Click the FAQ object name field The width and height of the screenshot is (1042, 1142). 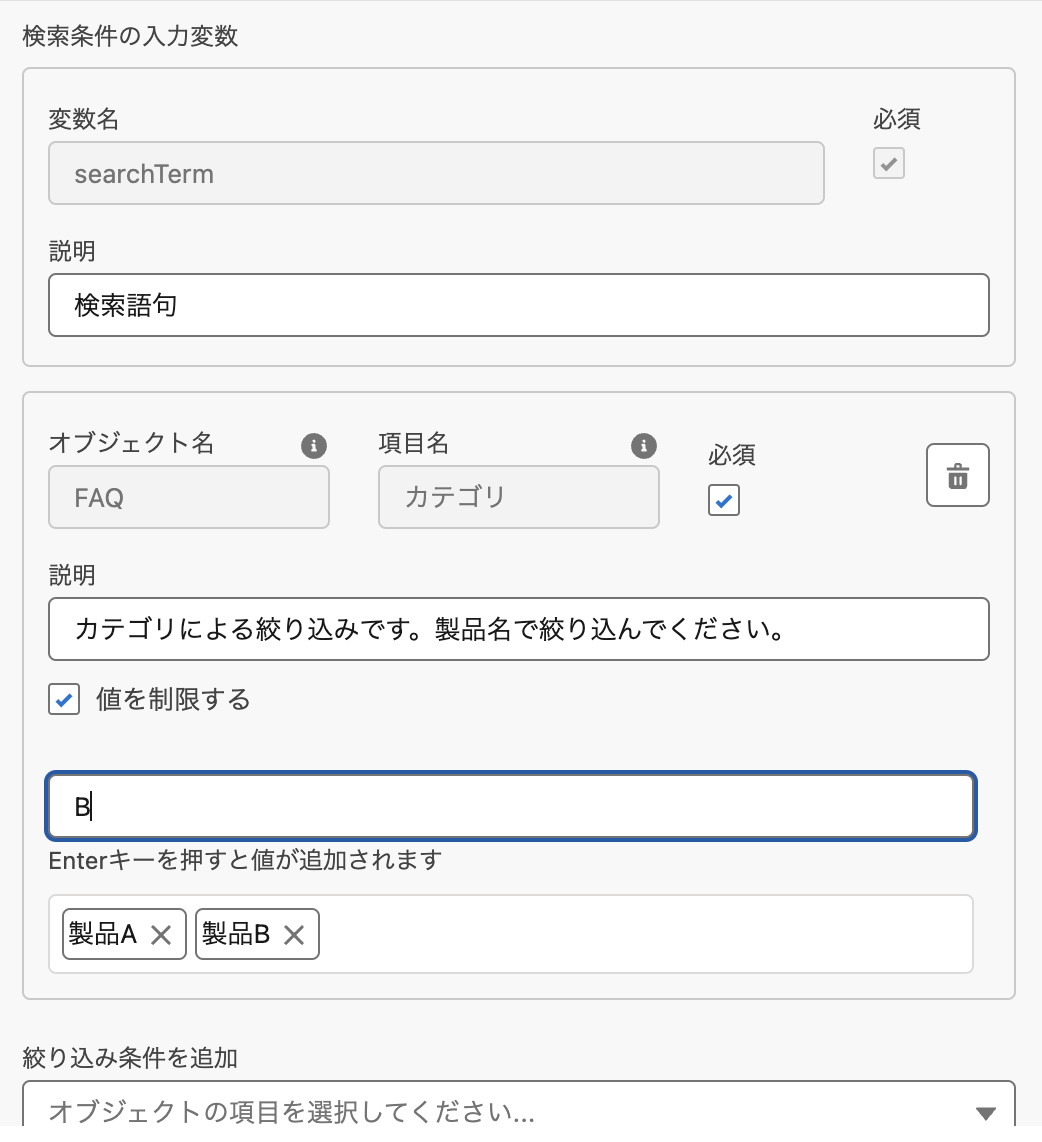[189, 497]
